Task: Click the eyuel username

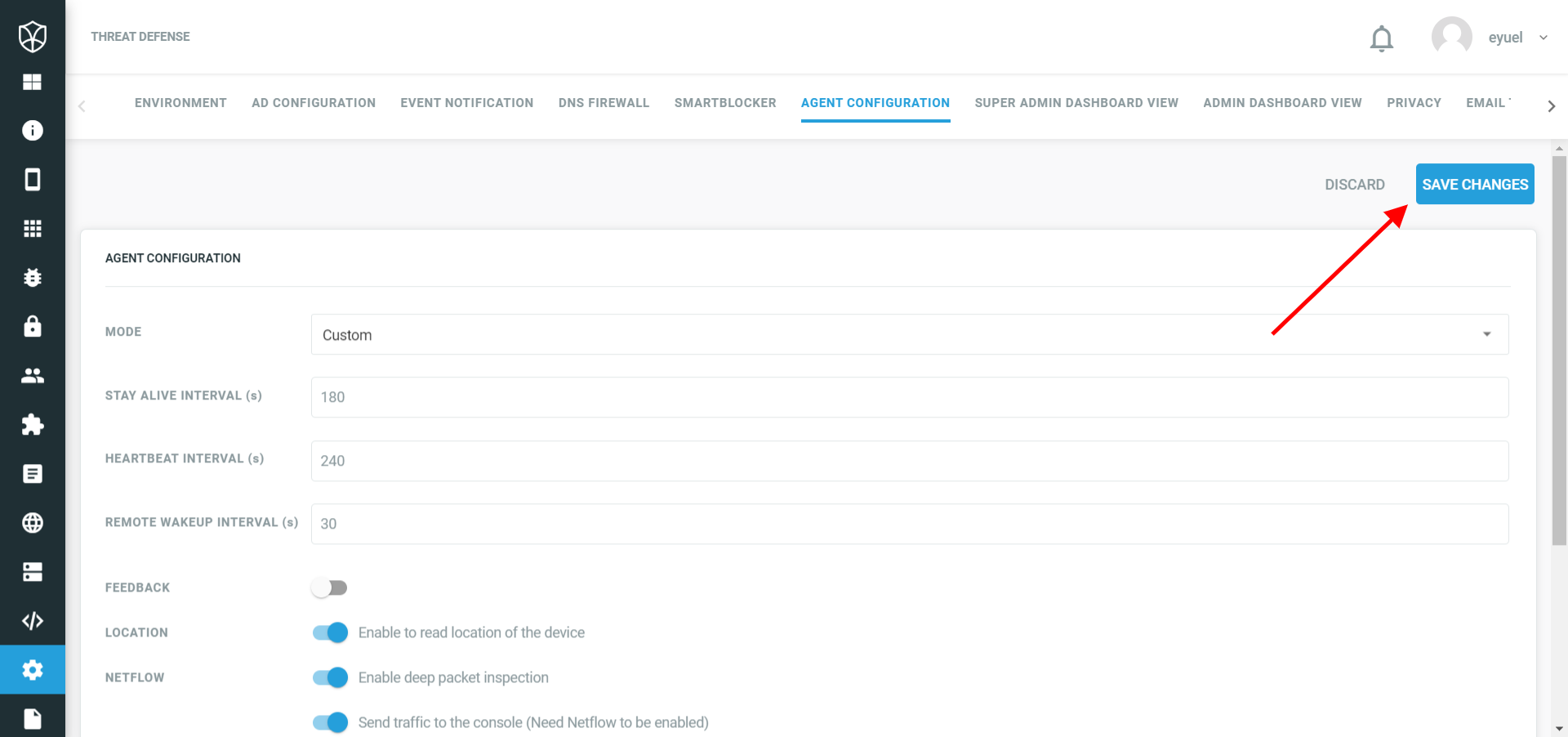Action: pyautogui.click(x=1505, y=38)
